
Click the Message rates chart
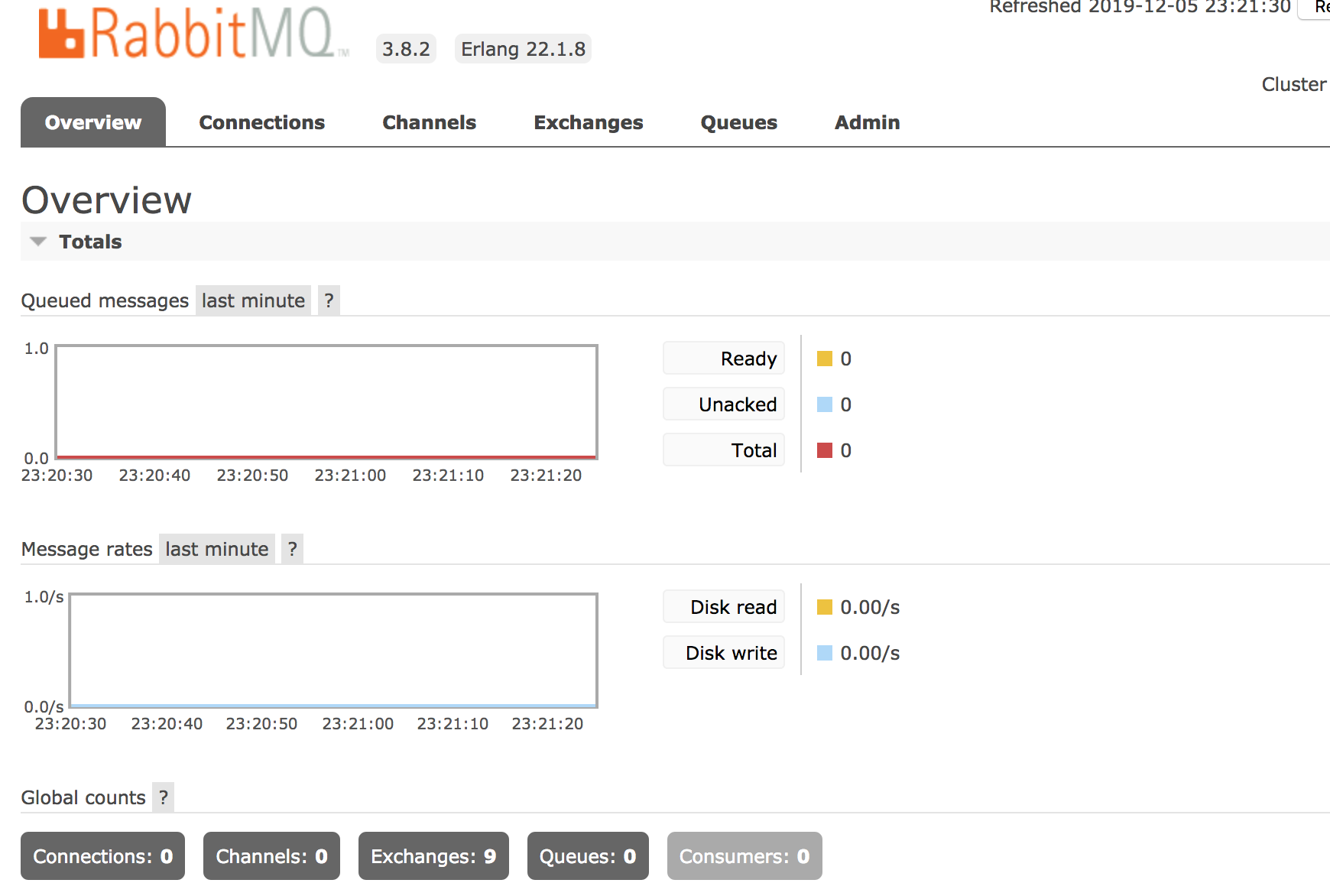pos(333,651)
